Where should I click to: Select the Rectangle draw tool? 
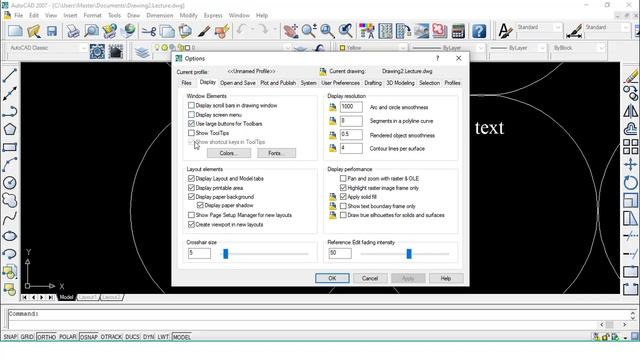click(9, 147)
